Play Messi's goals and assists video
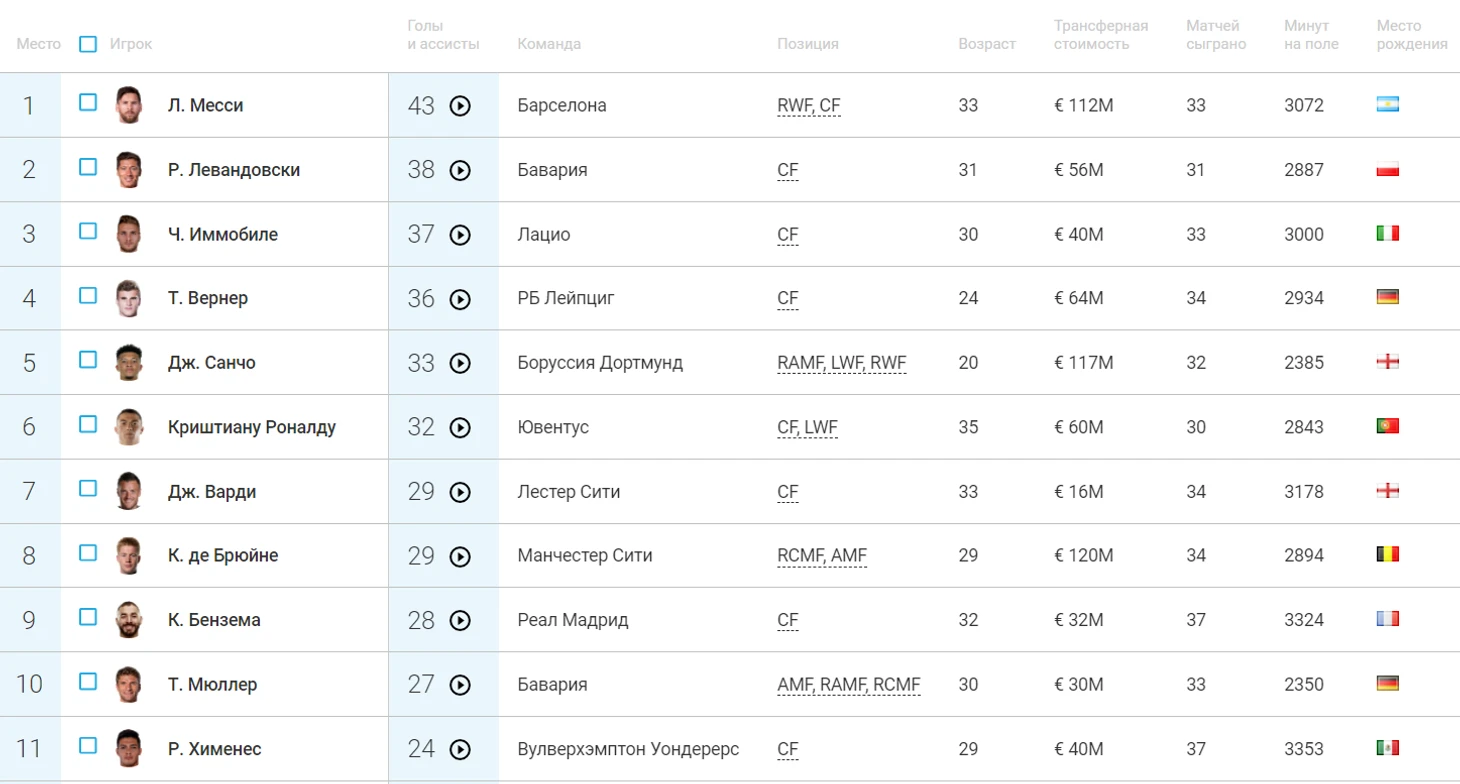This screenshot has height=784, width=1460. [460, 106]
